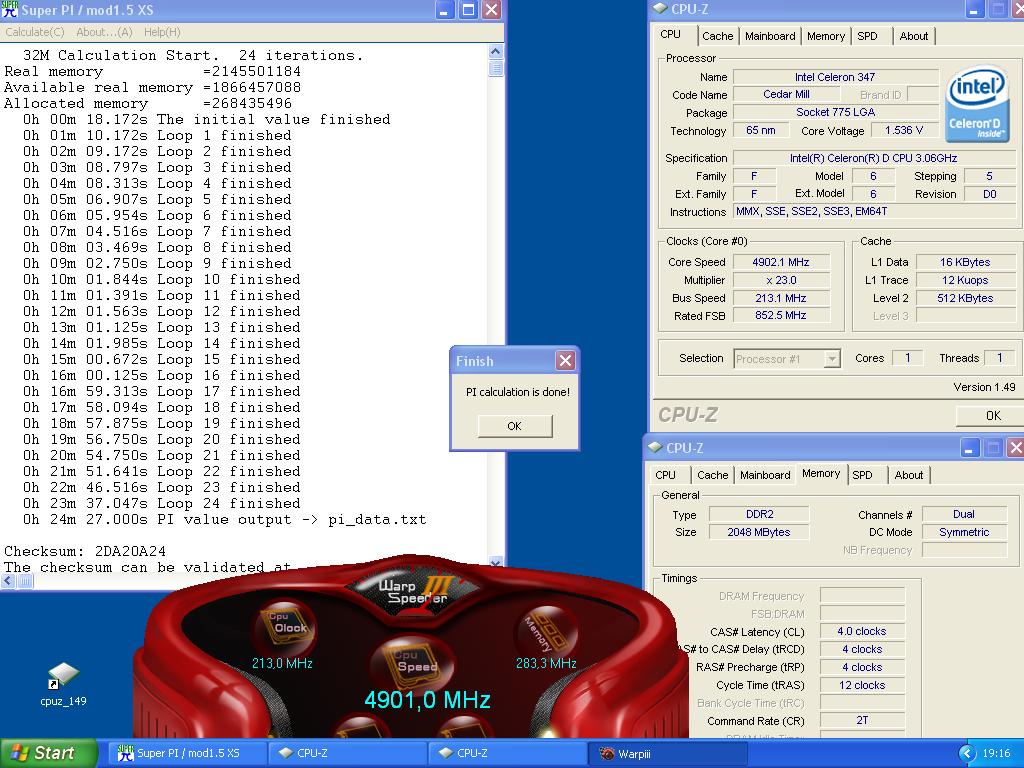Open About tab in lower CPU-Z window
Screen dimensions: 1024x768
tap(909, 475)
